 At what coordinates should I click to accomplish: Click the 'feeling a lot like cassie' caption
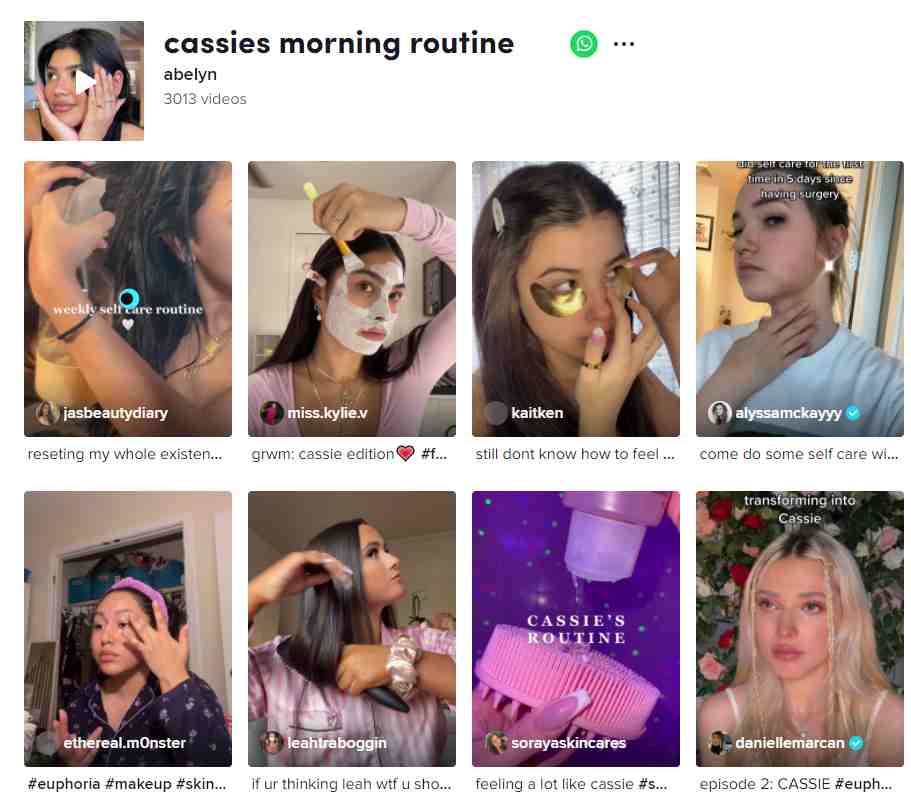571,784
